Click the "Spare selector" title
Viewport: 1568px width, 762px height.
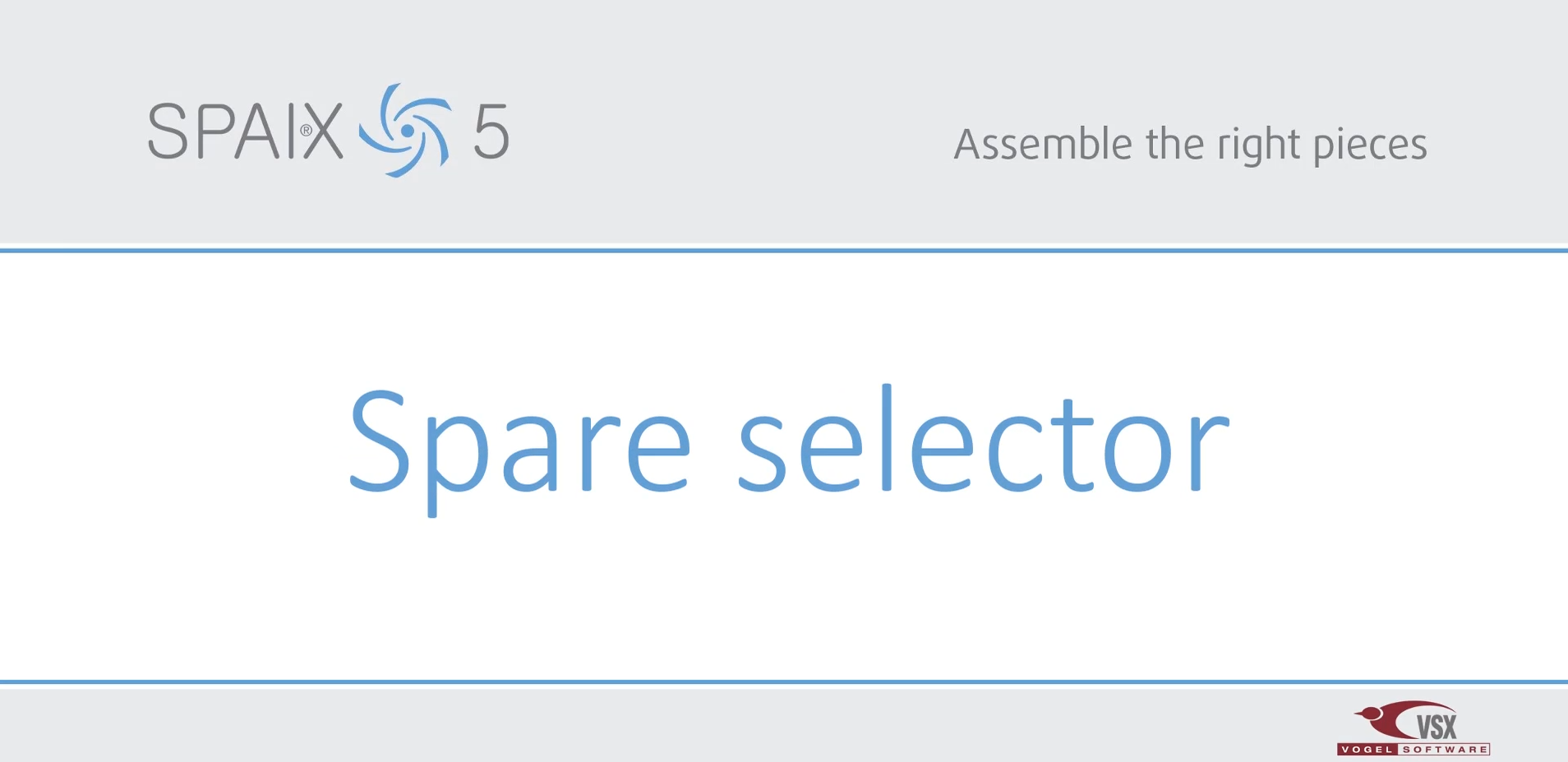(x=789, y=448)
